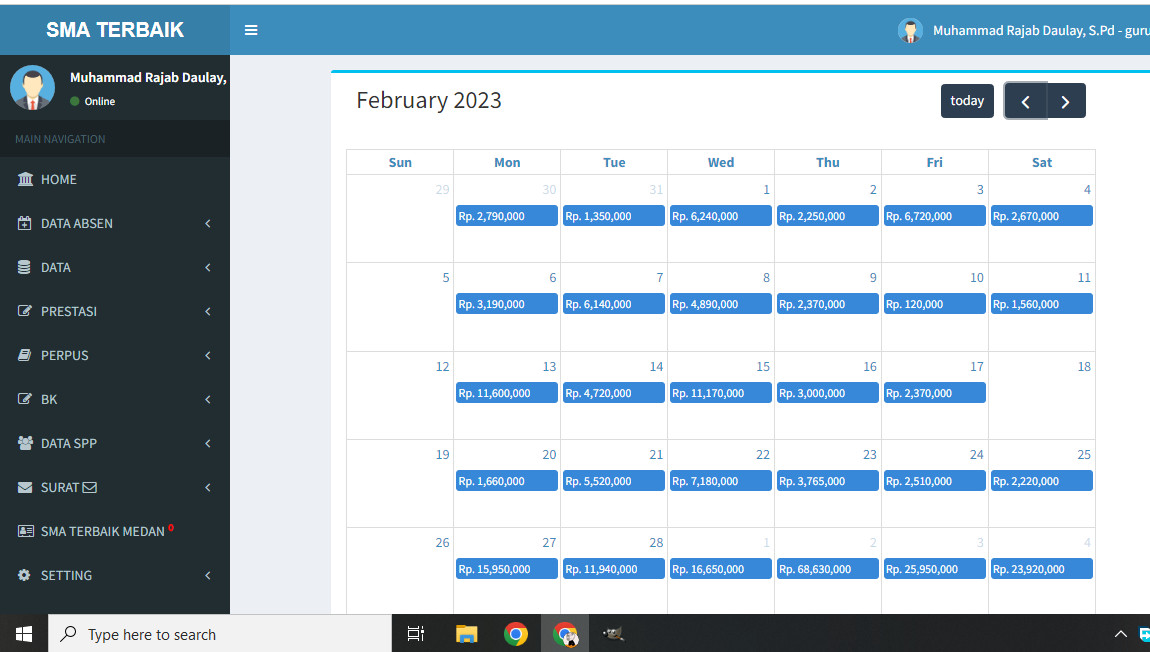The height and width of the screenshot is (652, 1150).
Task: Open the PERPUS menu item
Action: point(65,355)
